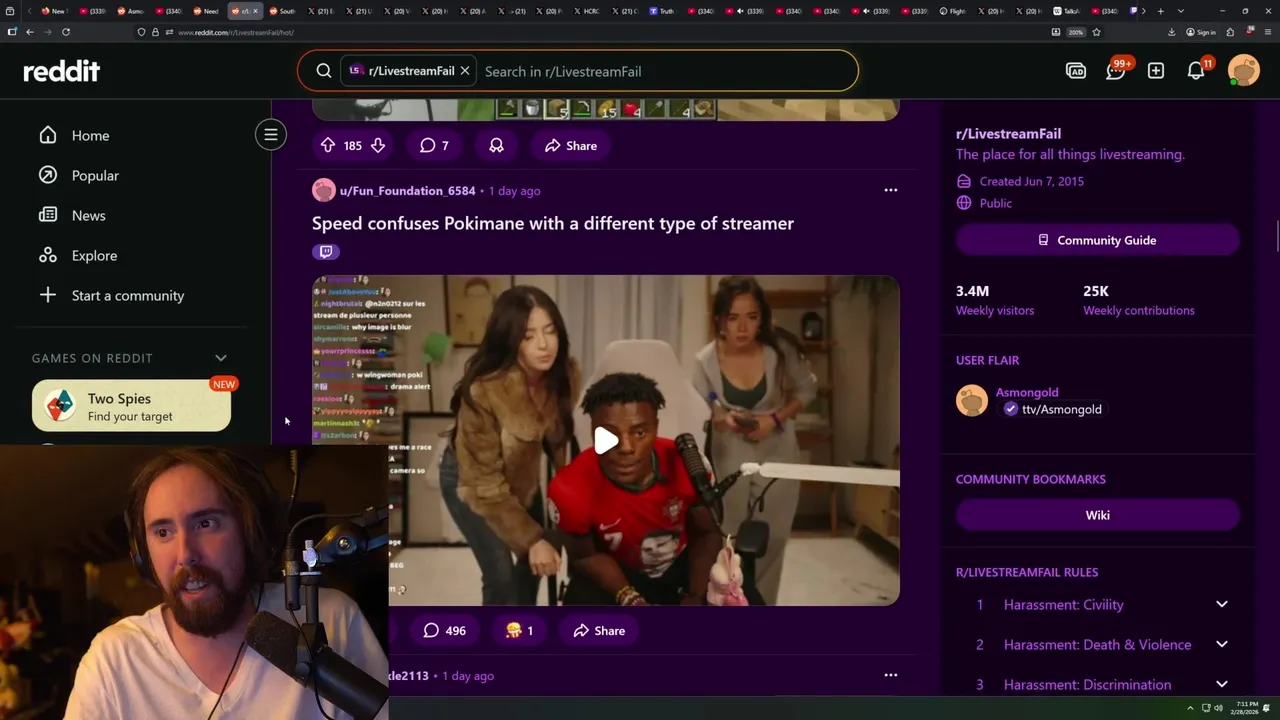This screenshot has width=1280, height=720.
Task: Click the award emoji with count 1
Action: [519, 631]
